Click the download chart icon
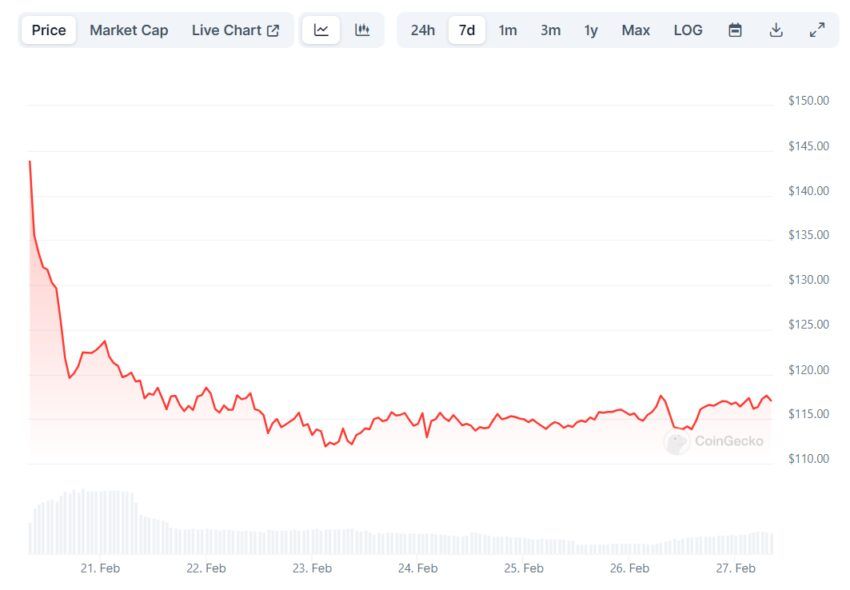The width and height of the screenshot is (850, 590). coord(776,30)
